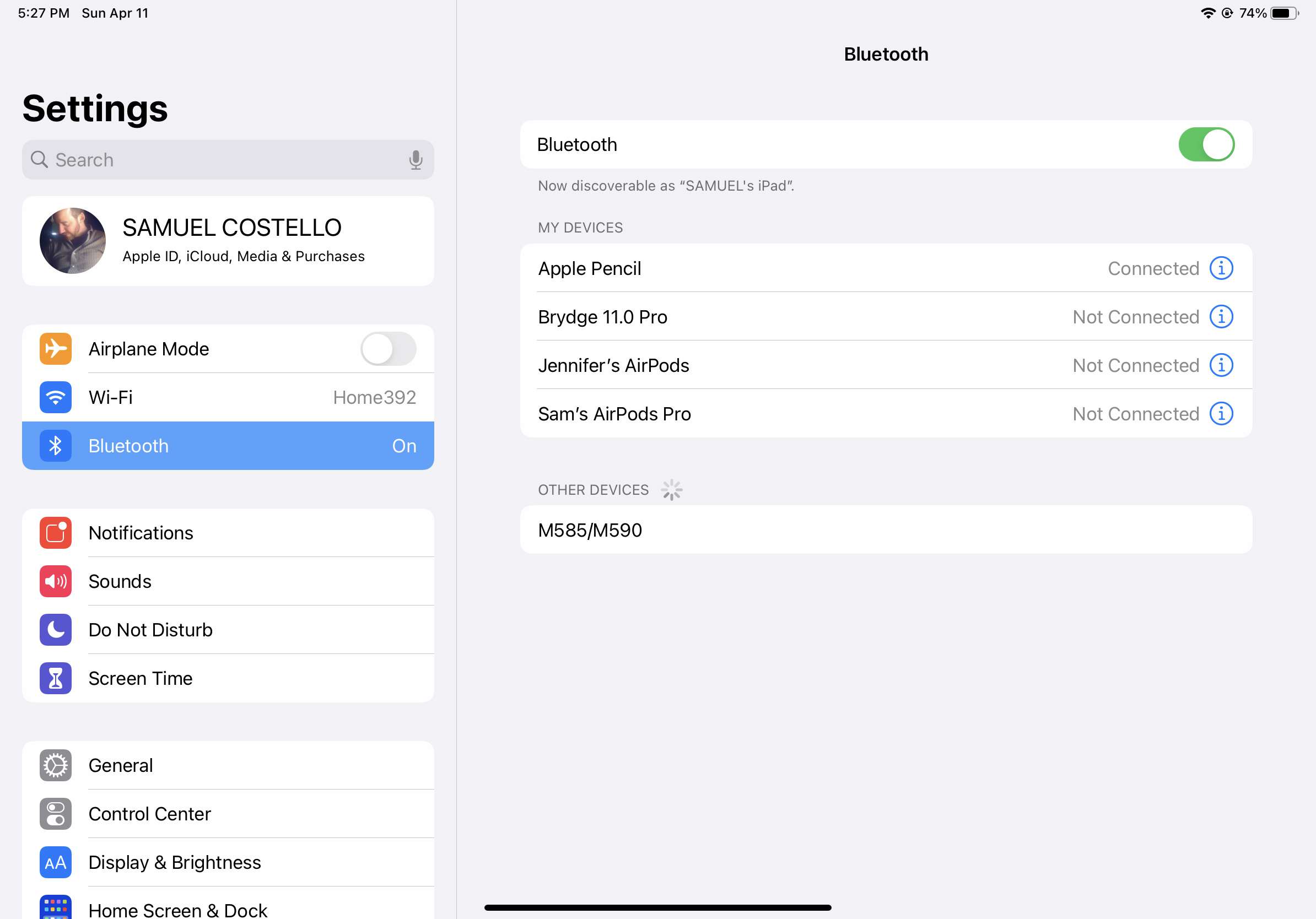Tap the 5:27 PM clock

pyautogui.click(x=44, y=13)
